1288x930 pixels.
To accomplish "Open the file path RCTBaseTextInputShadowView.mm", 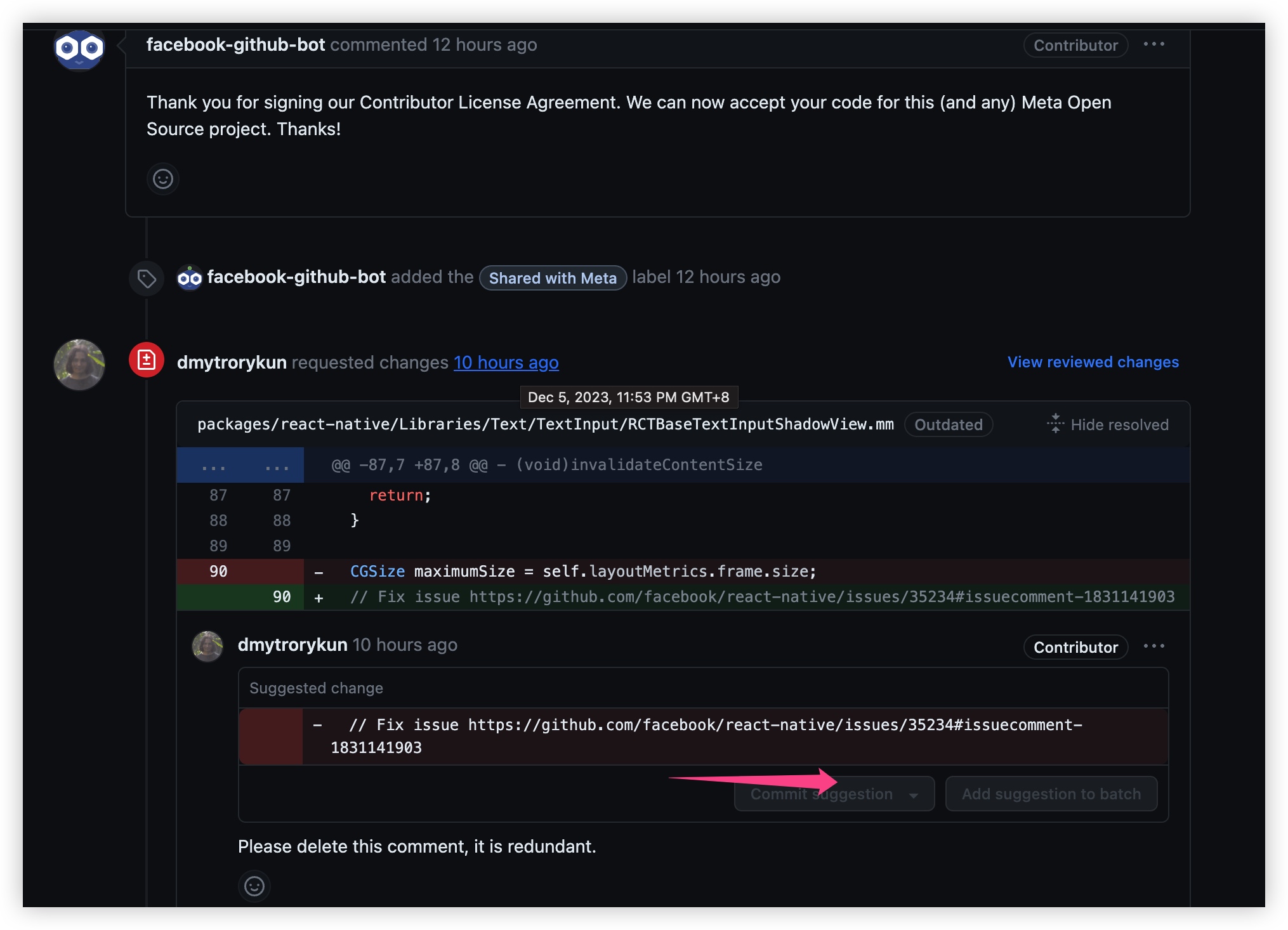I will 544,424.
